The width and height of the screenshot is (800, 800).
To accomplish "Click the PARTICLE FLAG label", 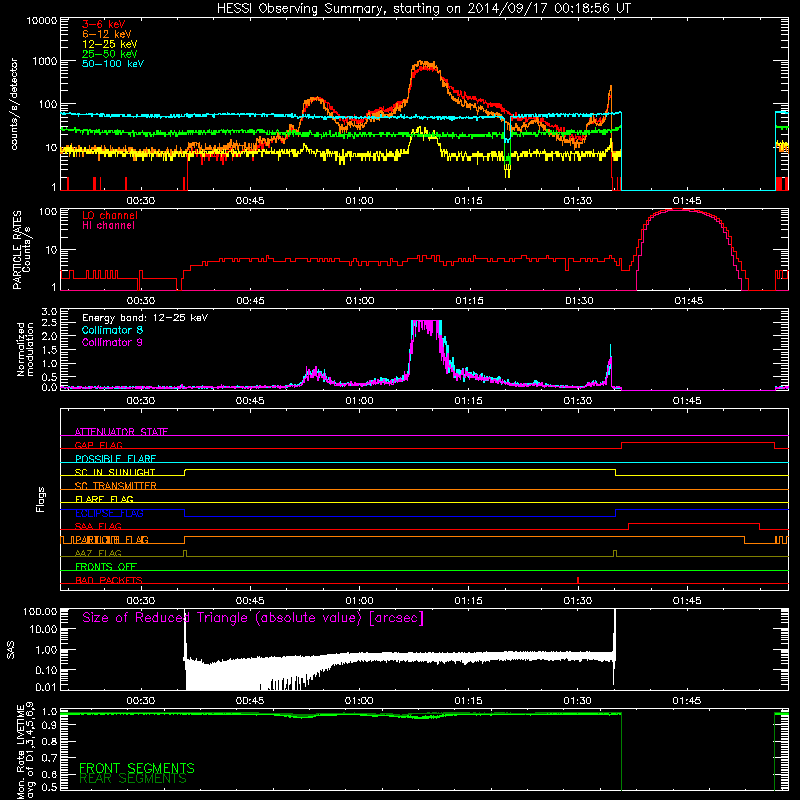I will [112, 540].
